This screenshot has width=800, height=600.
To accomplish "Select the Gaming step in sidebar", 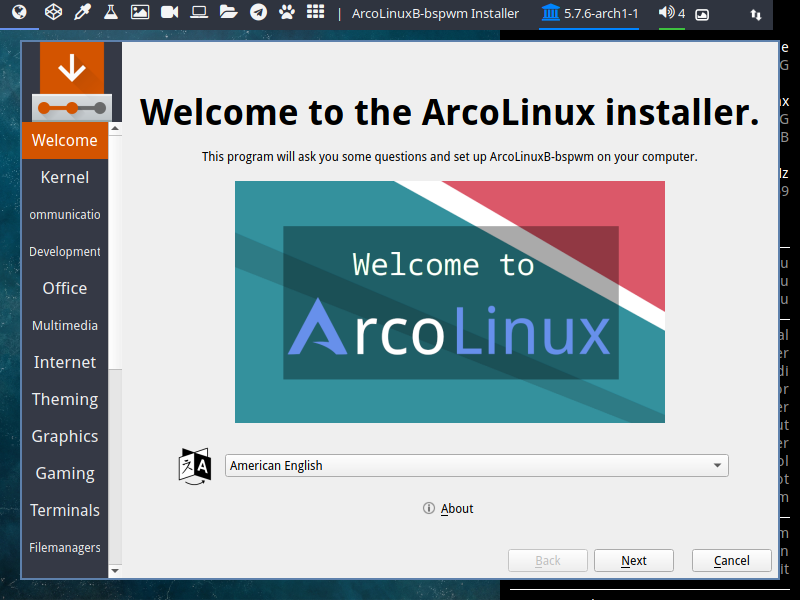I will click(65, 473).
